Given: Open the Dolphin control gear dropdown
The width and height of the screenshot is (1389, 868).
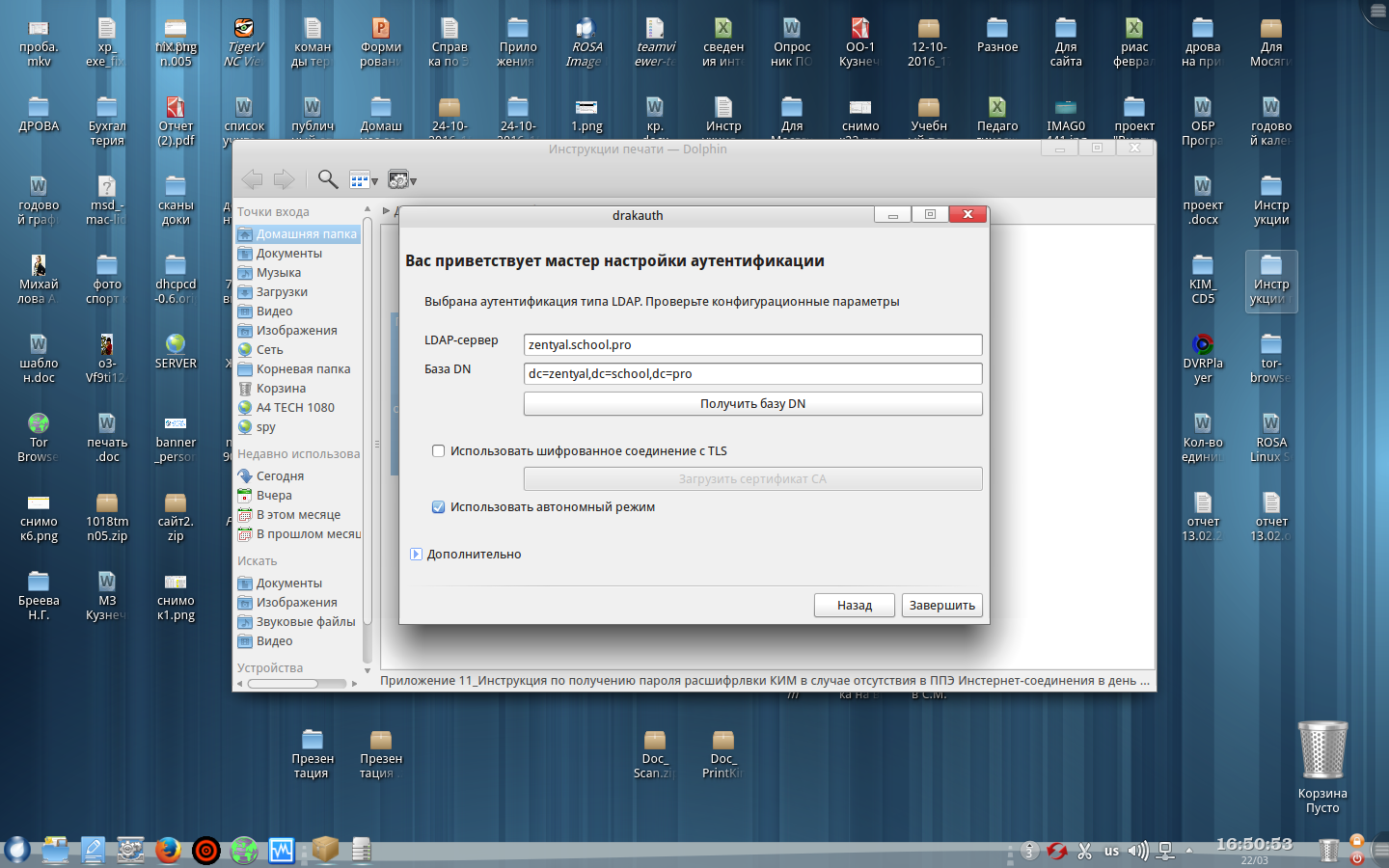Looking at the screenshot, I should point(402,180).
